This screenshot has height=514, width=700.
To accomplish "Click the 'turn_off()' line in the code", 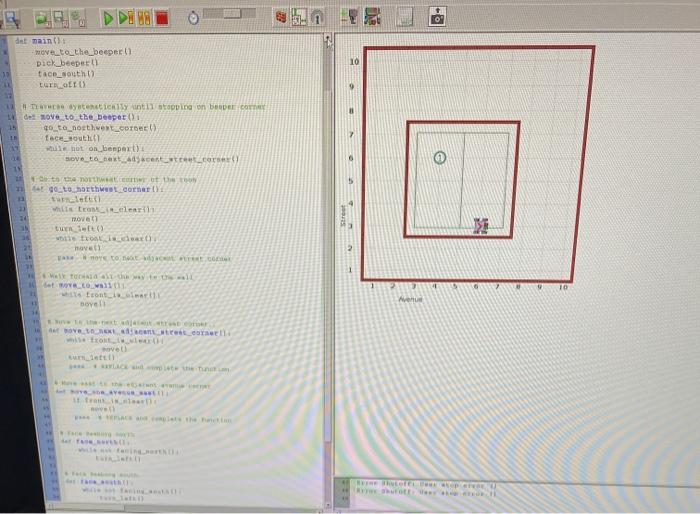I will pos(62,84).
